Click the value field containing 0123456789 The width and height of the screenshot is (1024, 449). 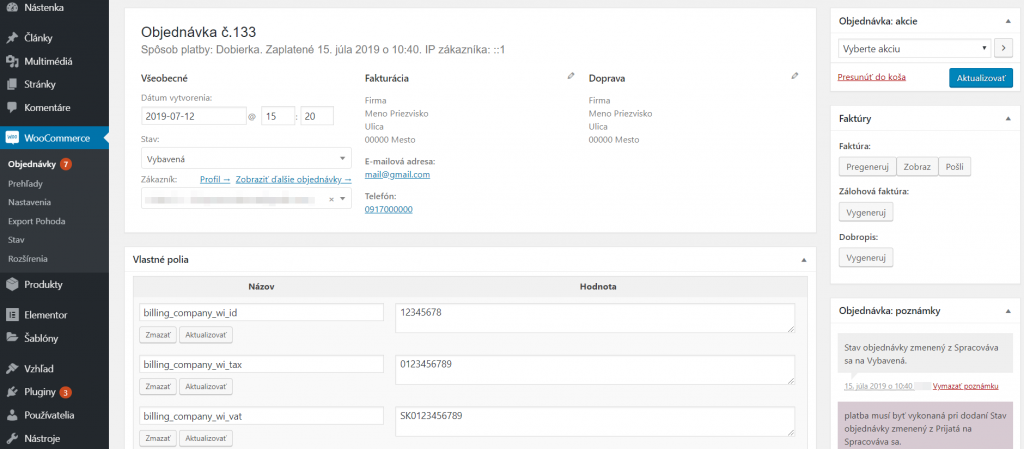click(x=595, y=370)
